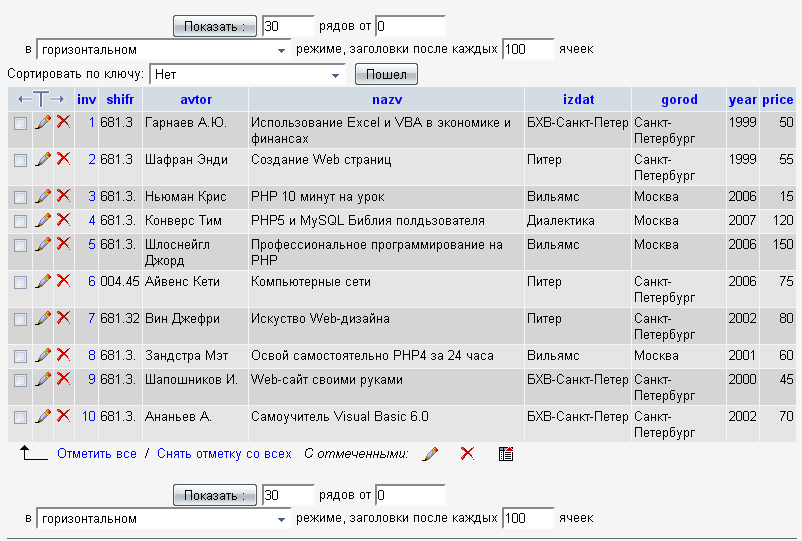The image size is (802, 541).
Task: Edit checked rows using the bottom pencil icon
Action: pos(430,454)
